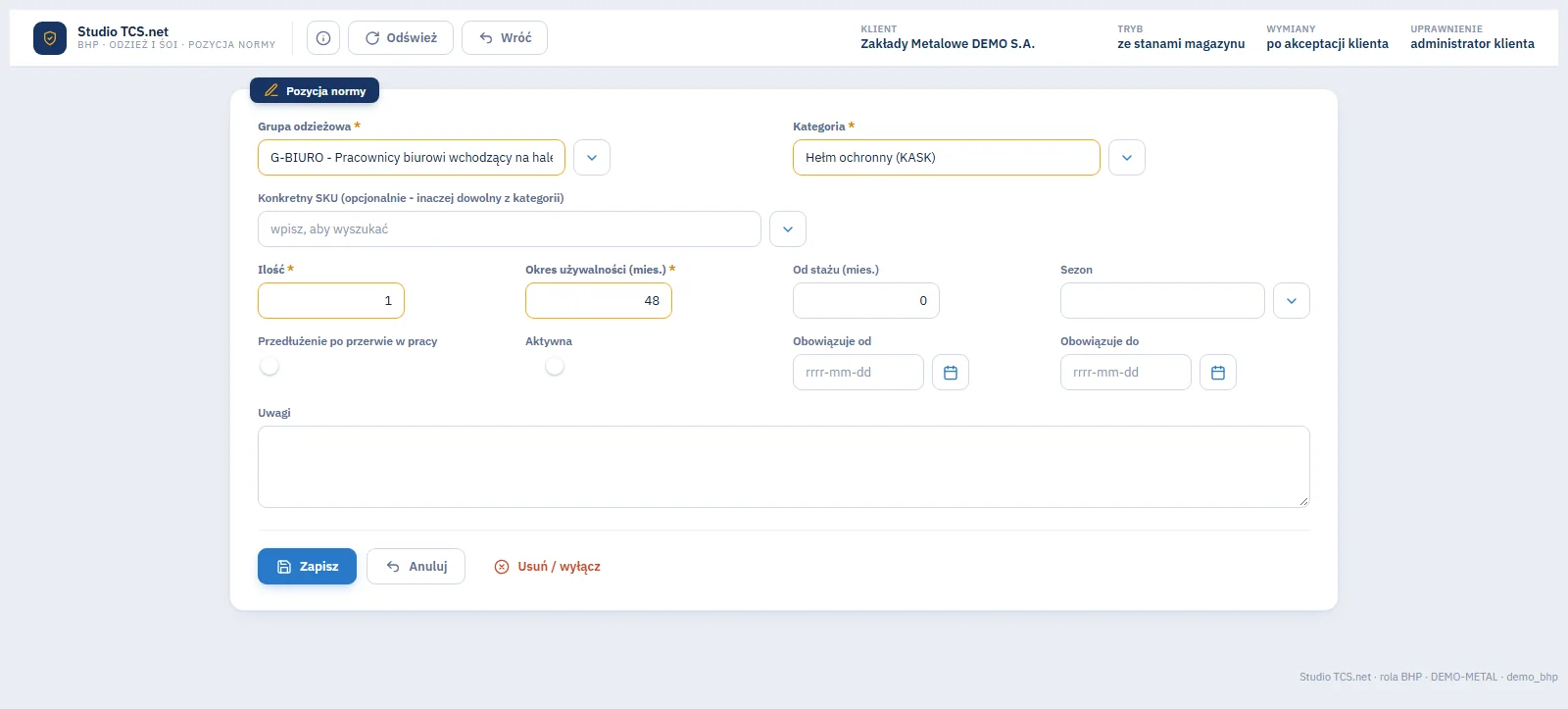Focus the Grupa odzieżowa field

[412, 158]
